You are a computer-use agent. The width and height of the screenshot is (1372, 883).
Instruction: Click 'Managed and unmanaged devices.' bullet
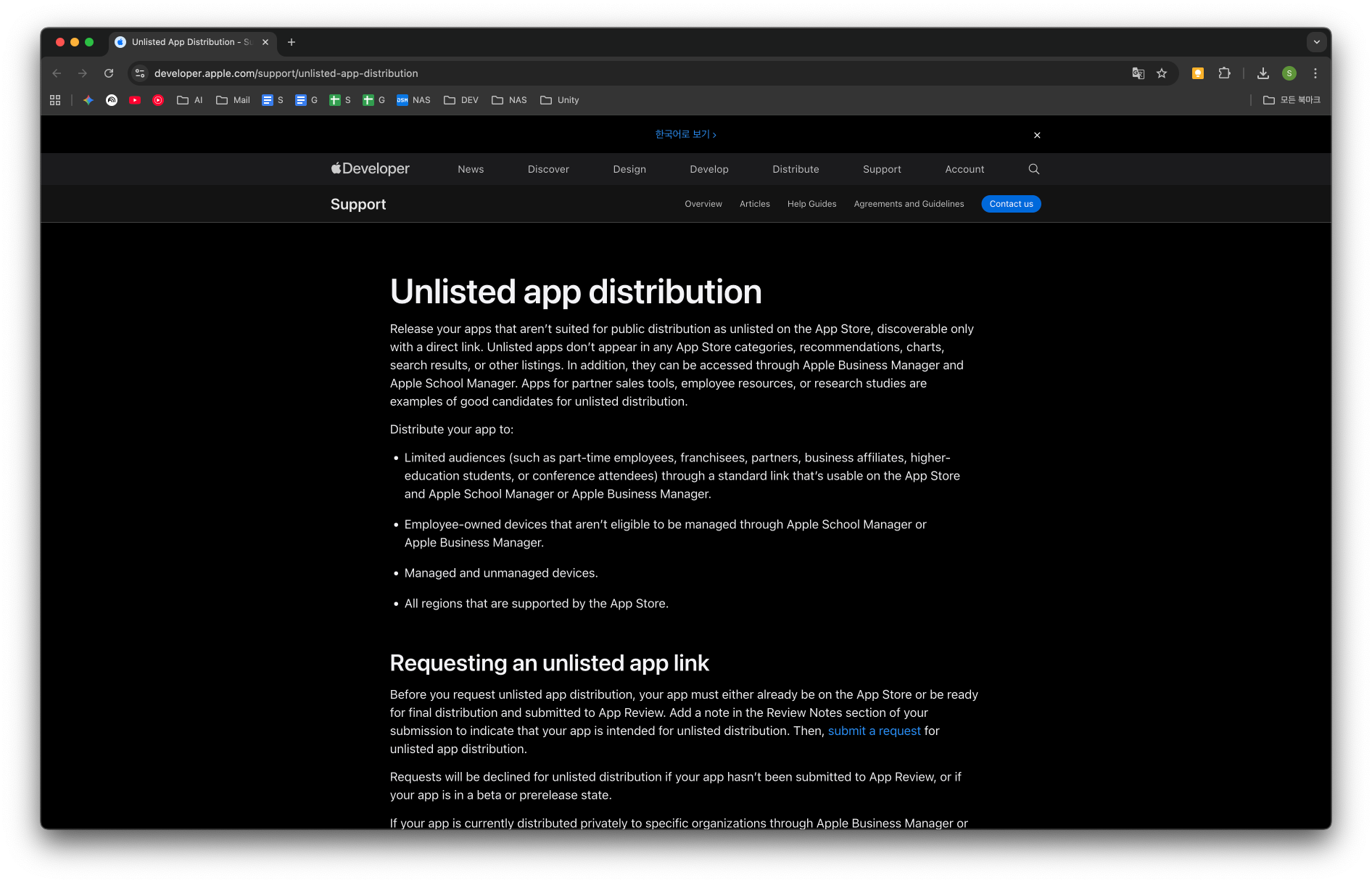(x=501, y=573)
